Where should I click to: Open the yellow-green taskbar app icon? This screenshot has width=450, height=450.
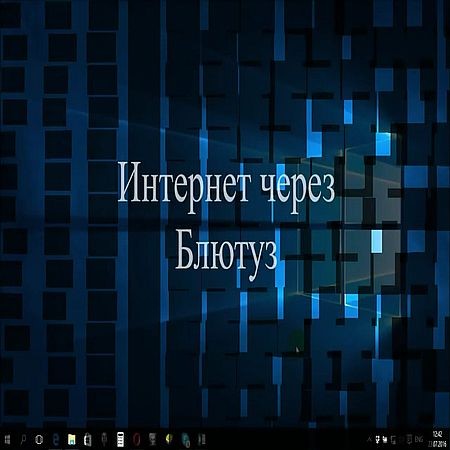[169, 439]
